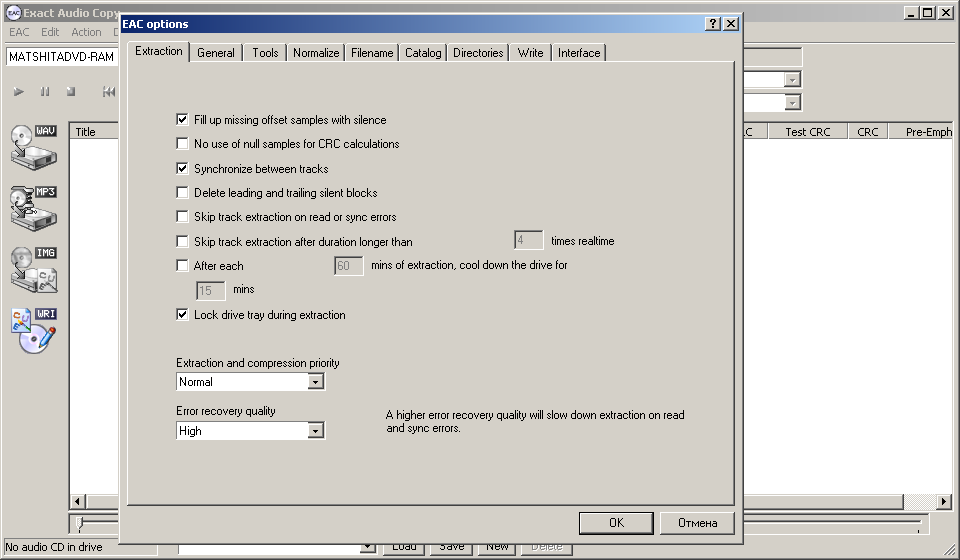This screenshot has width=960, height=560.
Task: Enable Delete leading and trailing silent blocks
Action: click(182, 192)
